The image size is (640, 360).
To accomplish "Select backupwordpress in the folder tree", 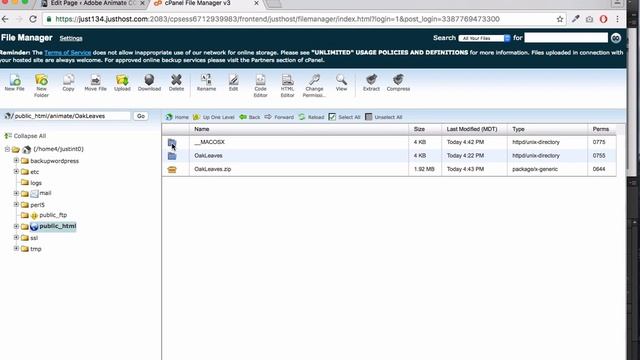I will pos(54,161).
